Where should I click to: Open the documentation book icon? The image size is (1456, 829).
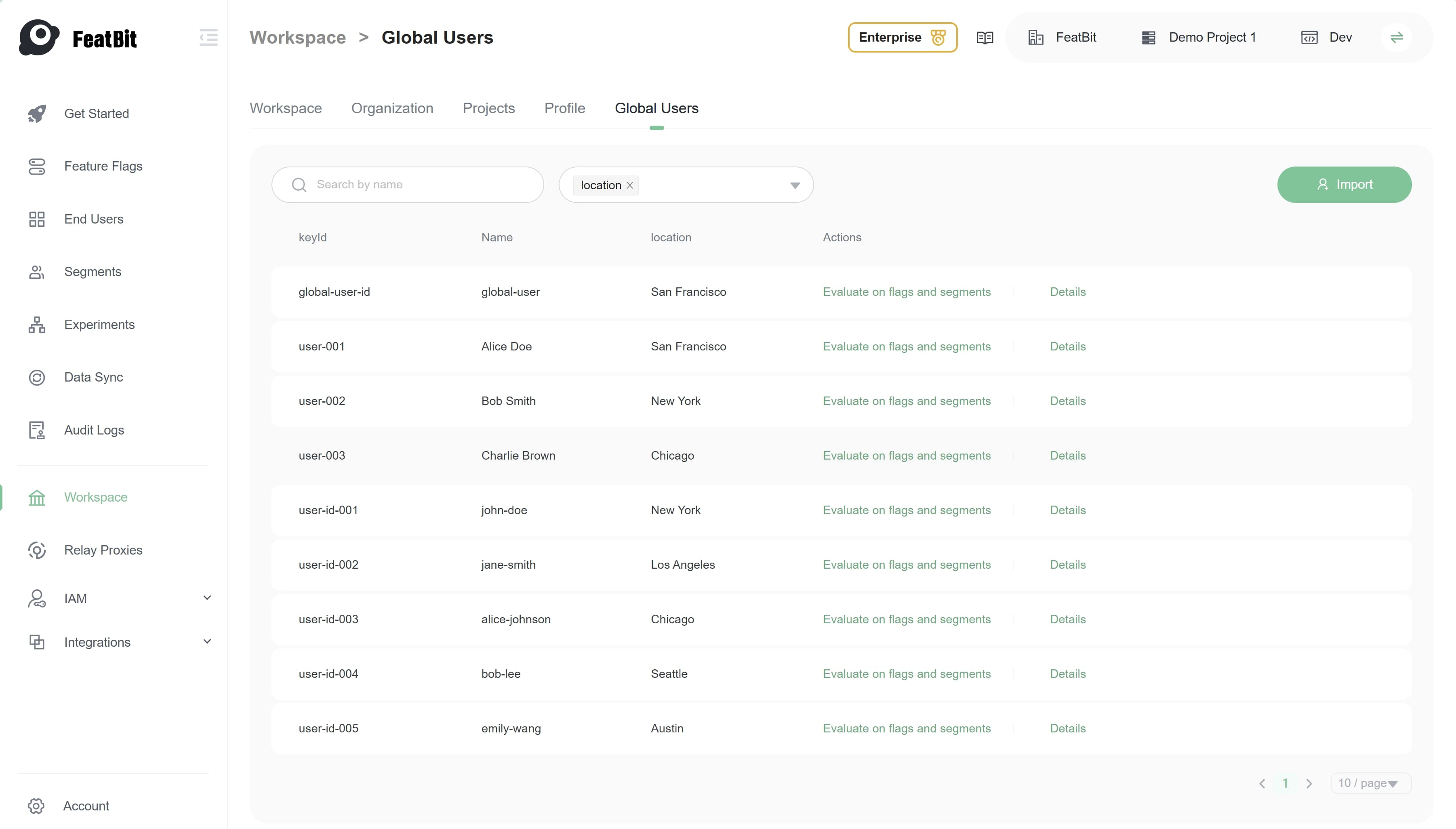[x=984, y=37]
